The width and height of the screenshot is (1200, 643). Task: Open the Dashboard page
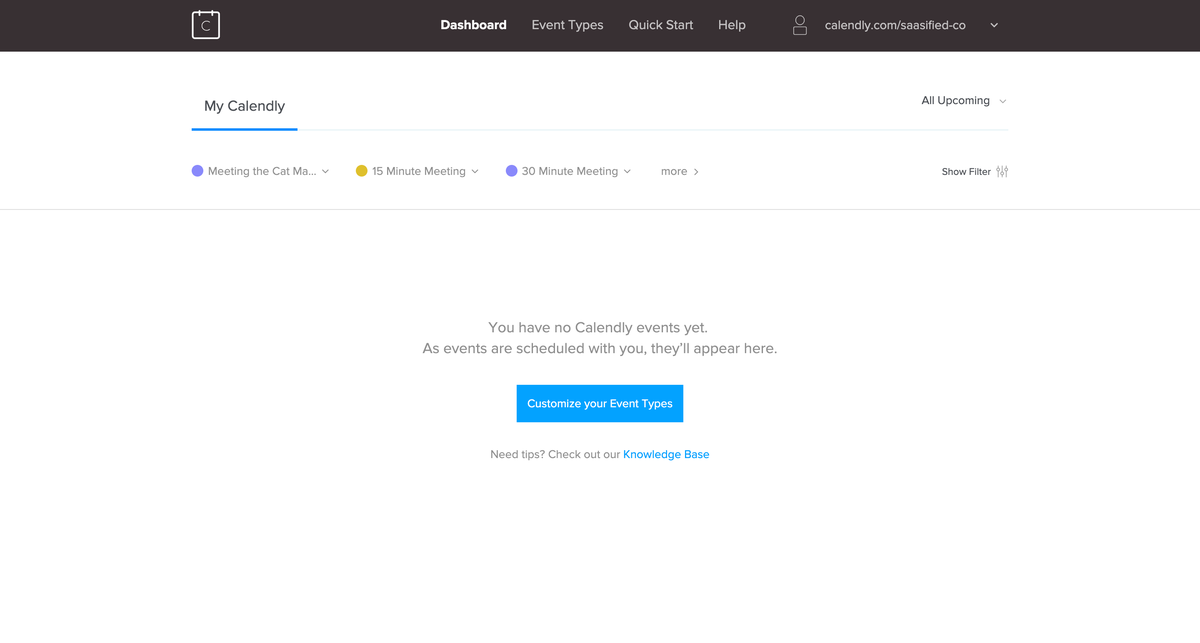pyautogui.click(x=473, y=25)
